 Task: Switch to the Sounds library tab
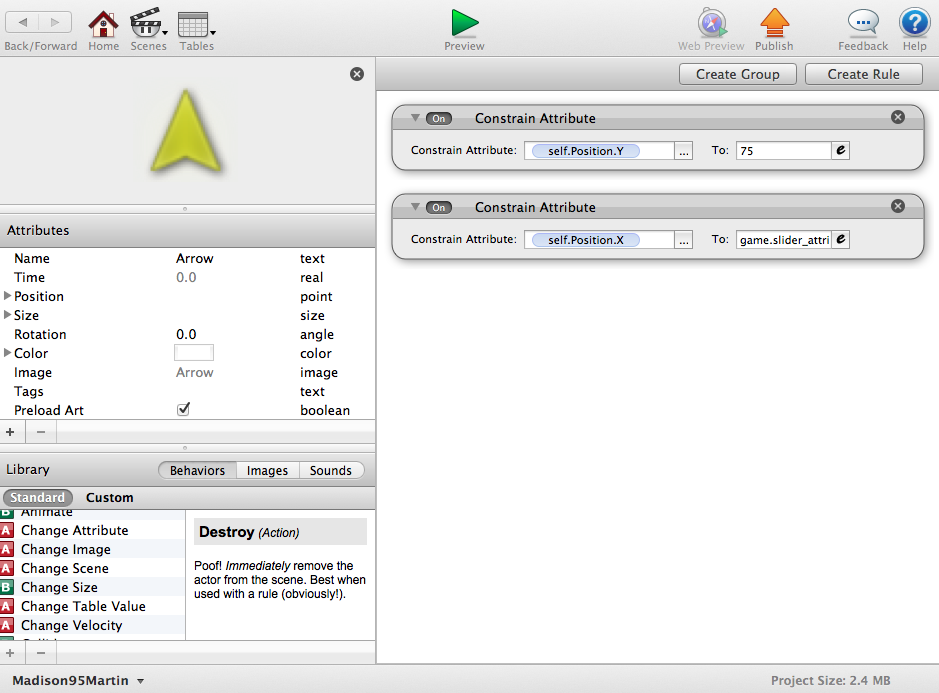331,471
